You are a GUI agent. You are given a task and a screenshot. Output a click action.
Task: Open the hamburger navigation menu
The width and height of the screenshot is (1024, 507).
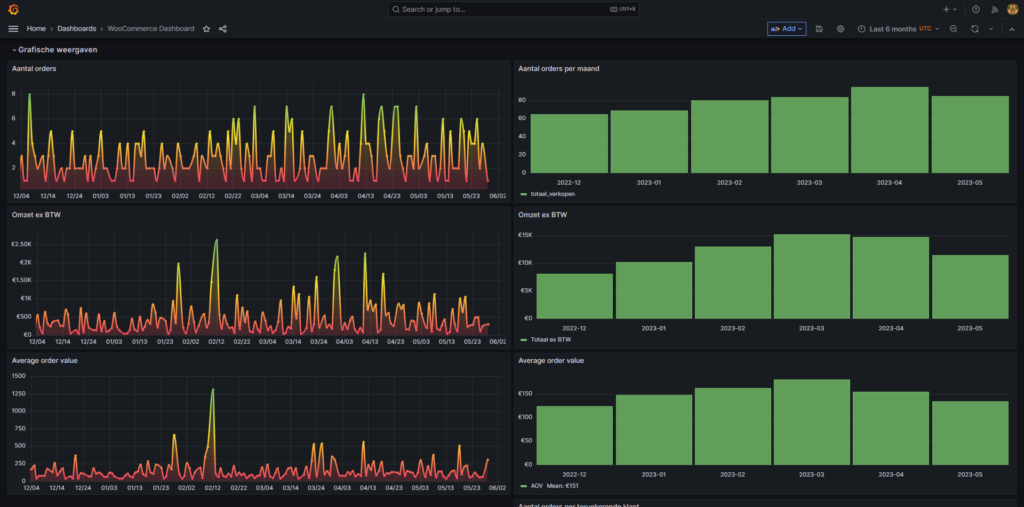13,29
